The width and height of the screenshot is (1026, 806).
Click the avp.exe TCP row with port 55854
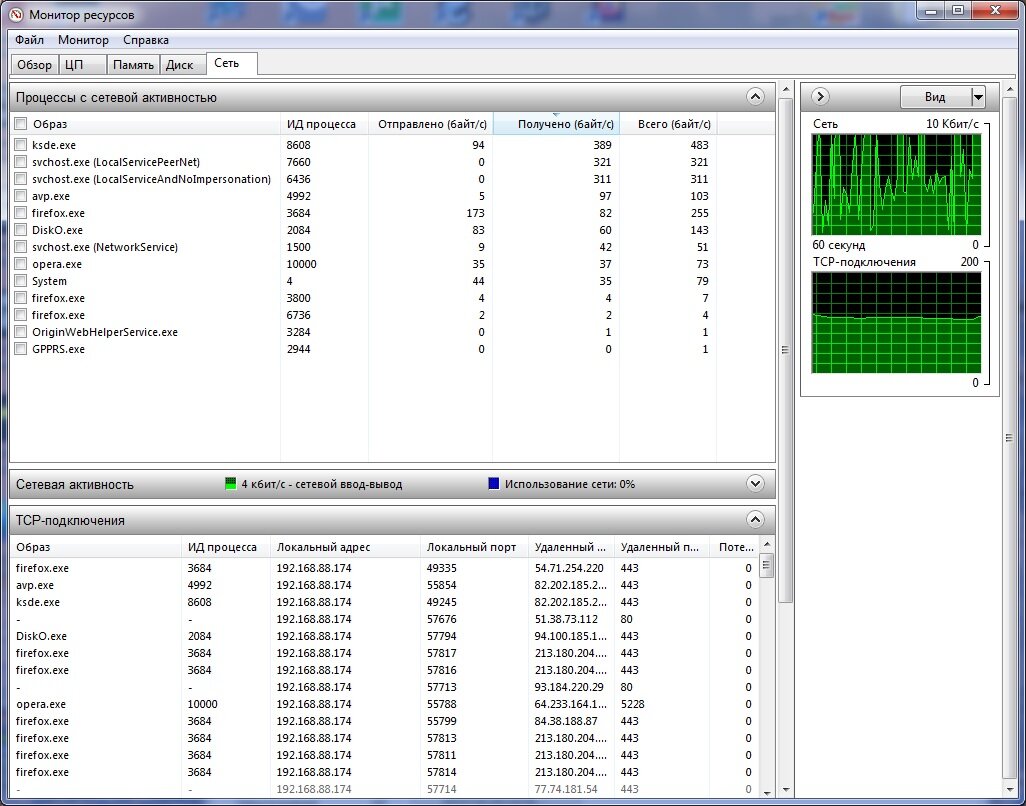[384, 585]
